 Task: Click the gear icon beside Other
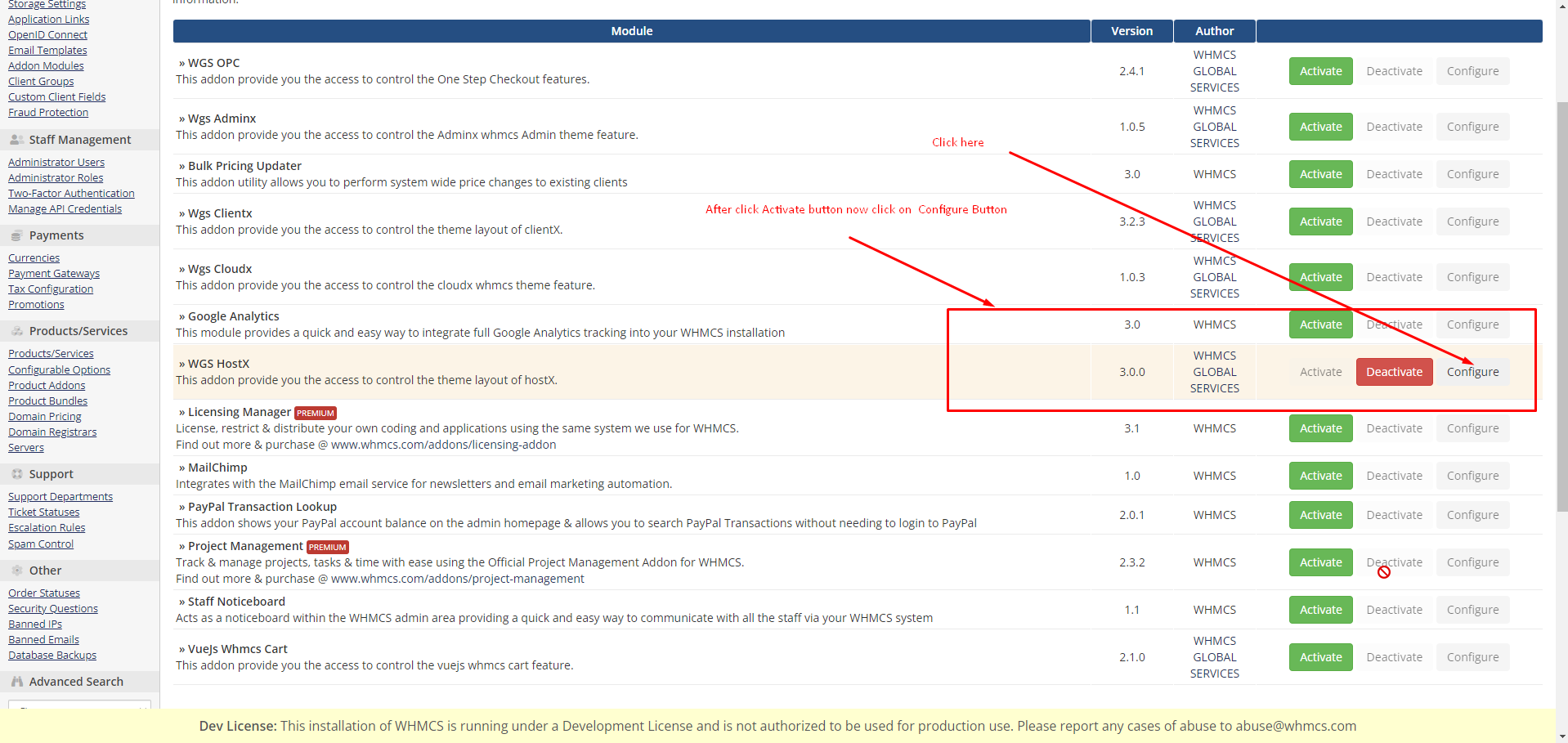coord(16,571)
